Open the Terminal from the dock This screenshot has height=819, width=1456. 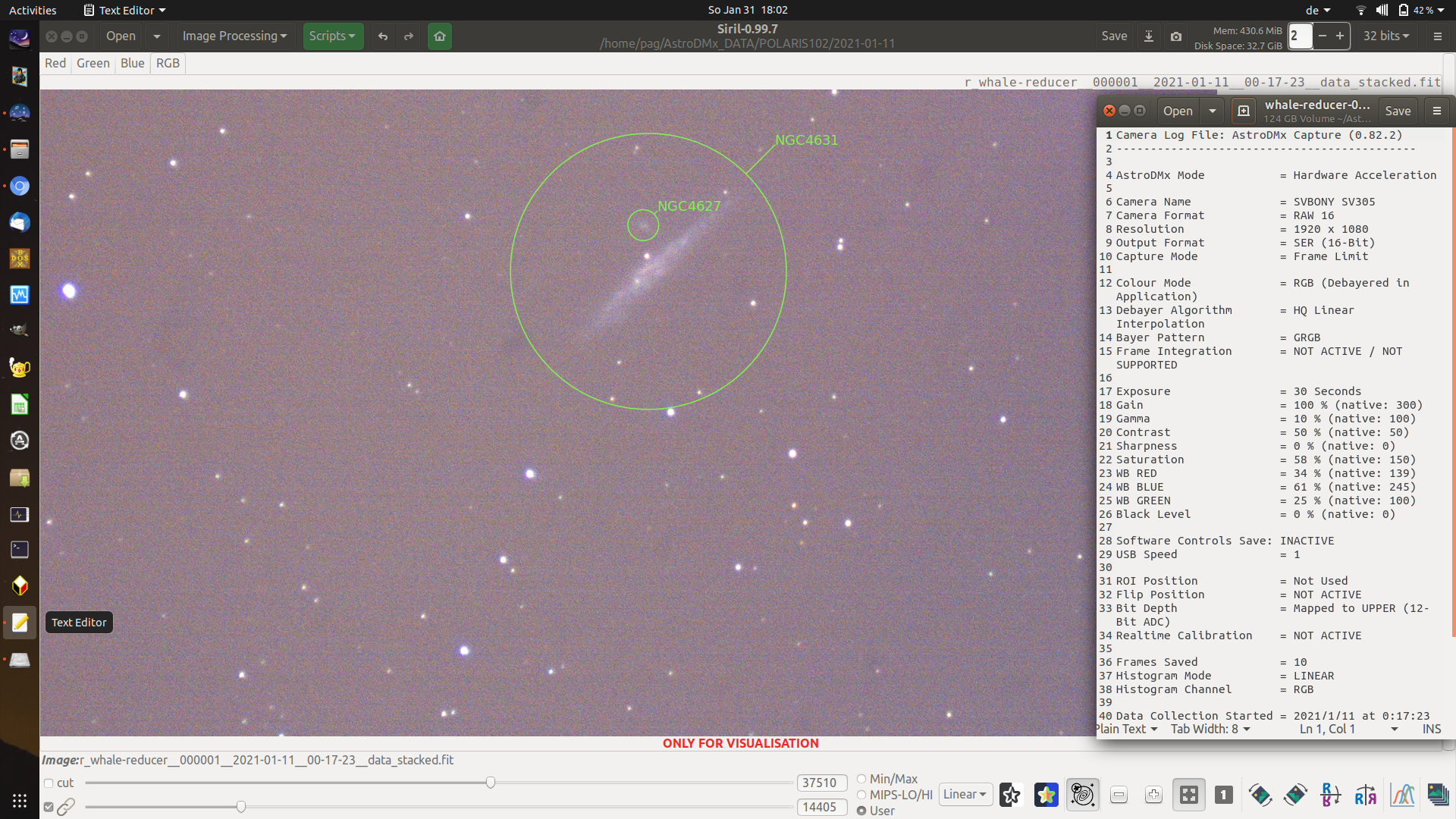20,549
